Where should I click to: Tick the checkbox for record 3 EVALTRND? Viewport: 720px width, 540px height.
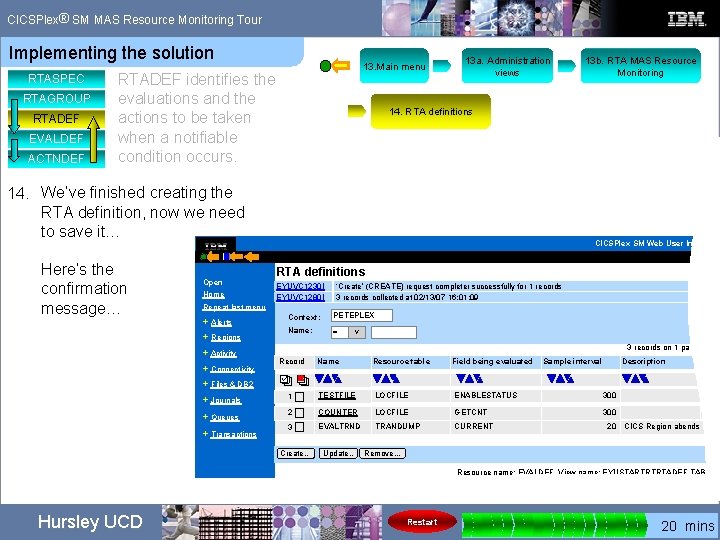tap(299, 427)
